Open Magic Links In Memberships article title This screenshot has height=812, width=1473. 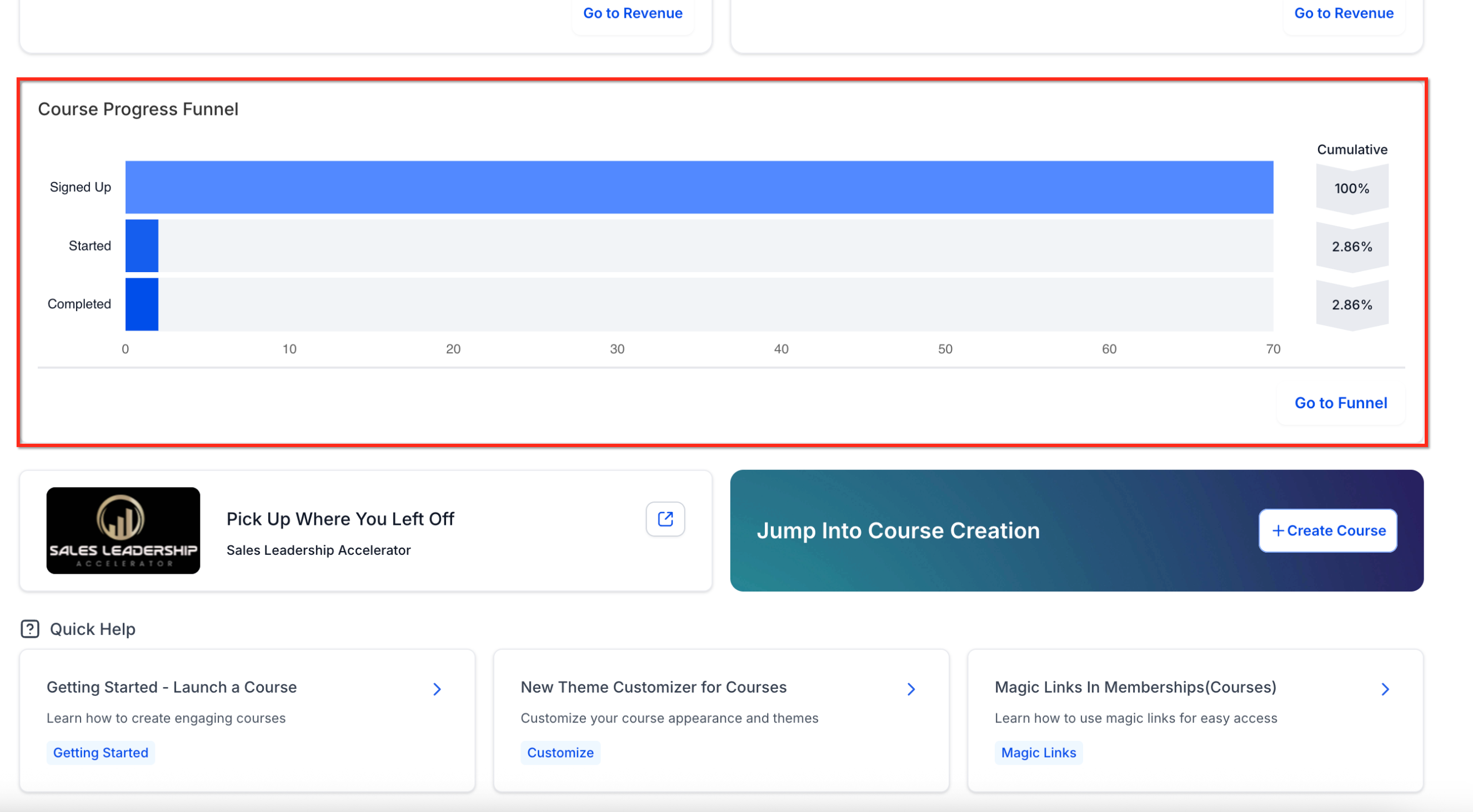tap(1135, 687)
